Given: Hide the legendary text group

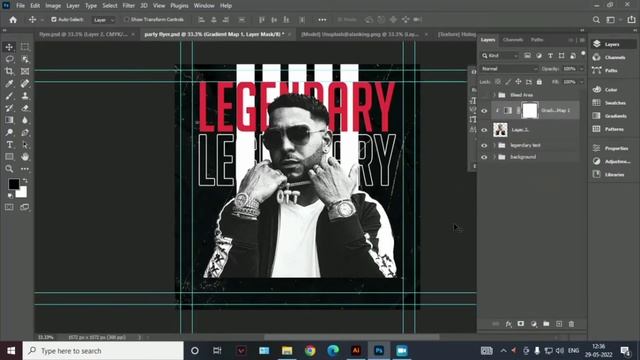Looking at the screenshot, I should click(484, 145).
